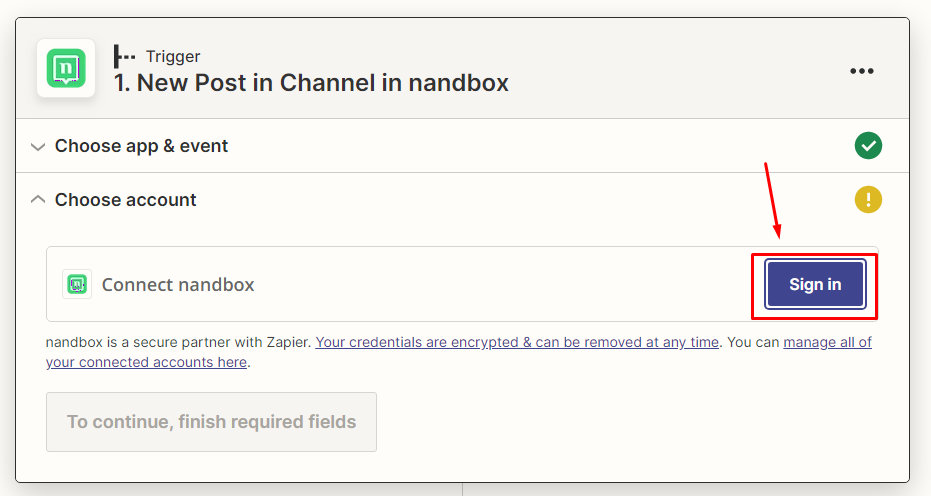Click the Connect nandbox label text
Screen dimensions: 931x496
coord(178,285)
